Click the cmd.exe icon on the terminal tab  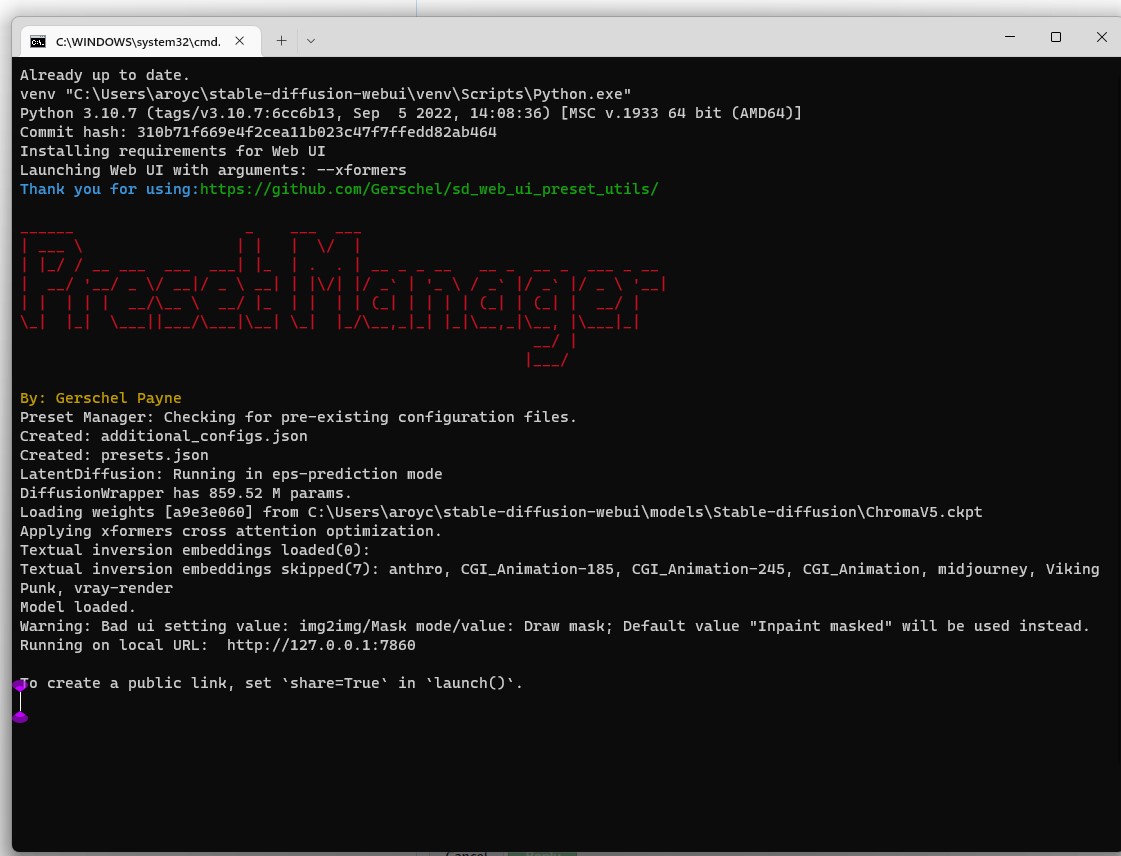(x=38, y=41)
